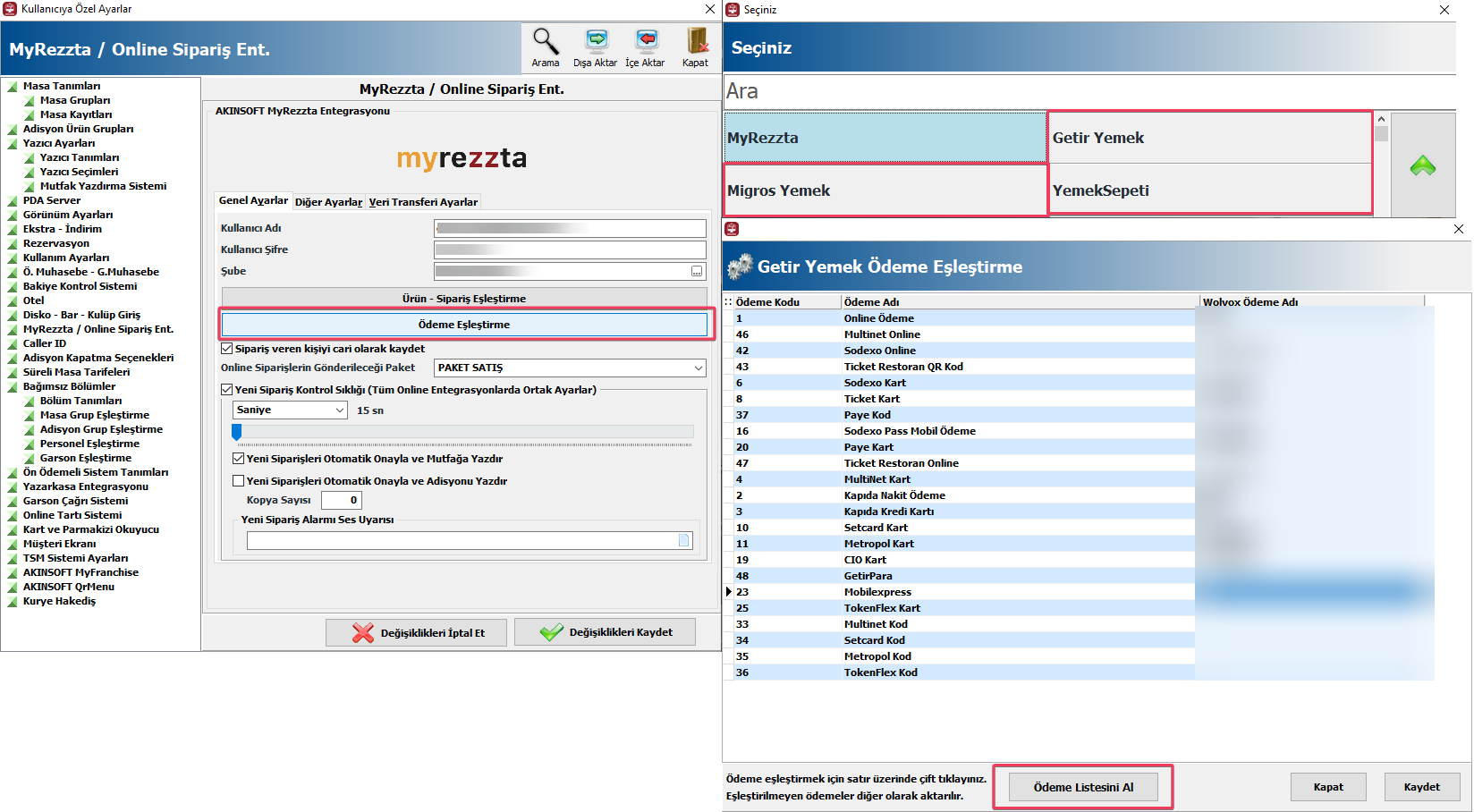Select the Getir Yemek integration tile

point(1210,138)
